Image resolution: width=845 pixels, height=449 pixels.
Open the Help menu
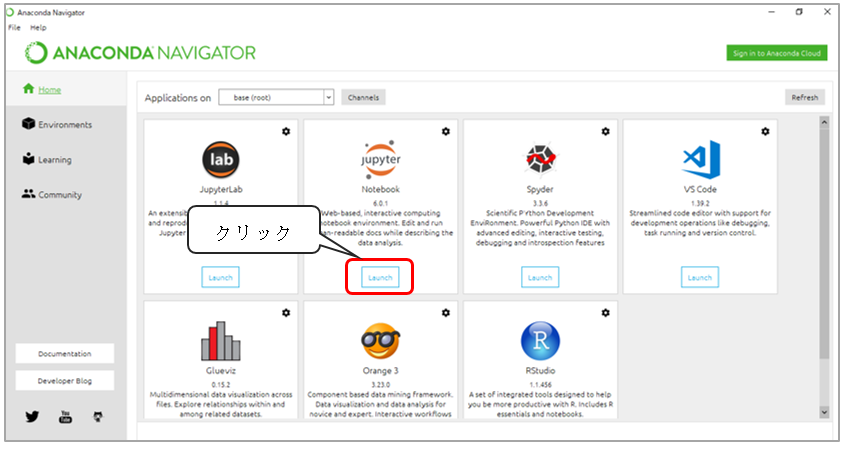tap(38, 28)
